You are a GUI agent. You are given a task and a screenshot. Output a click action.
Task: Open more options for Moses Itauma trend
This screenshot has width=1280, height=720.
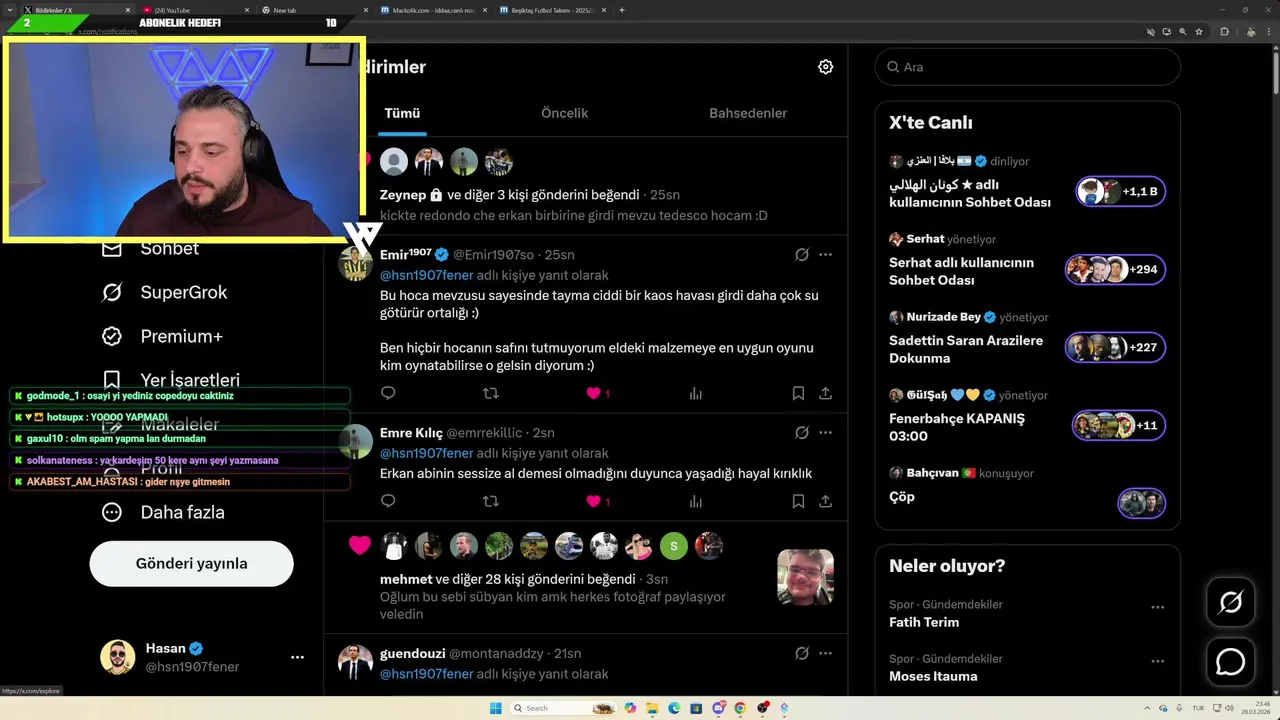1157,661
